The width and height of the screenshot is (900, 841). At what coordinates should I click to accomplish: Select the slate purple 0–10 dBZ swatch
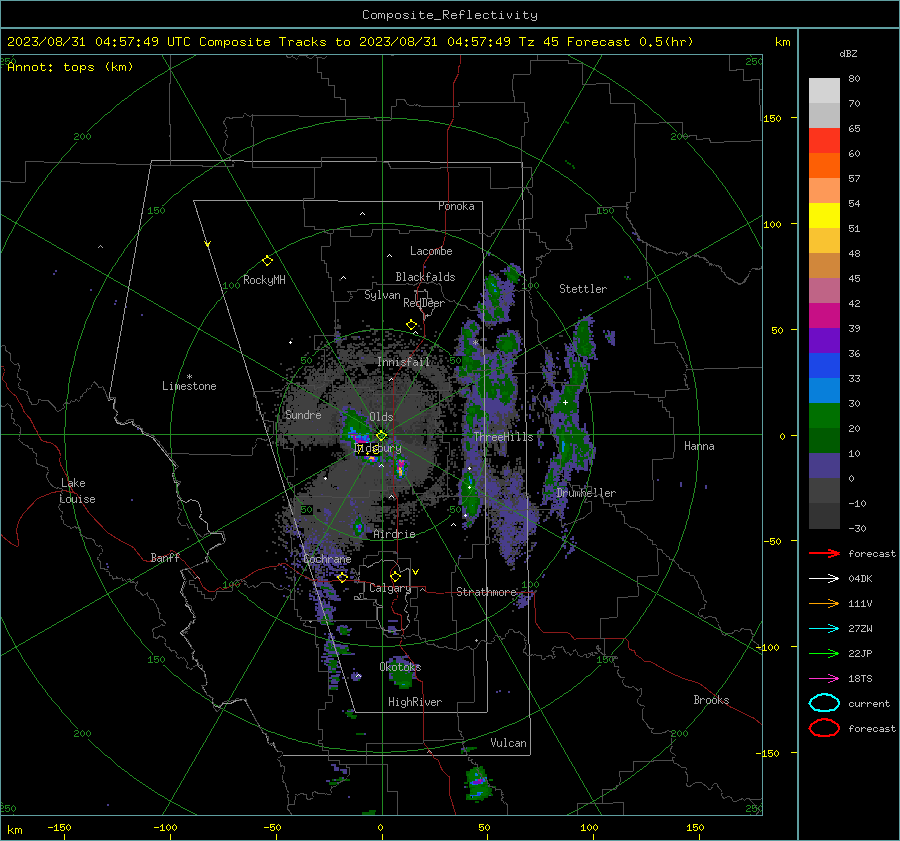(824, 466)
